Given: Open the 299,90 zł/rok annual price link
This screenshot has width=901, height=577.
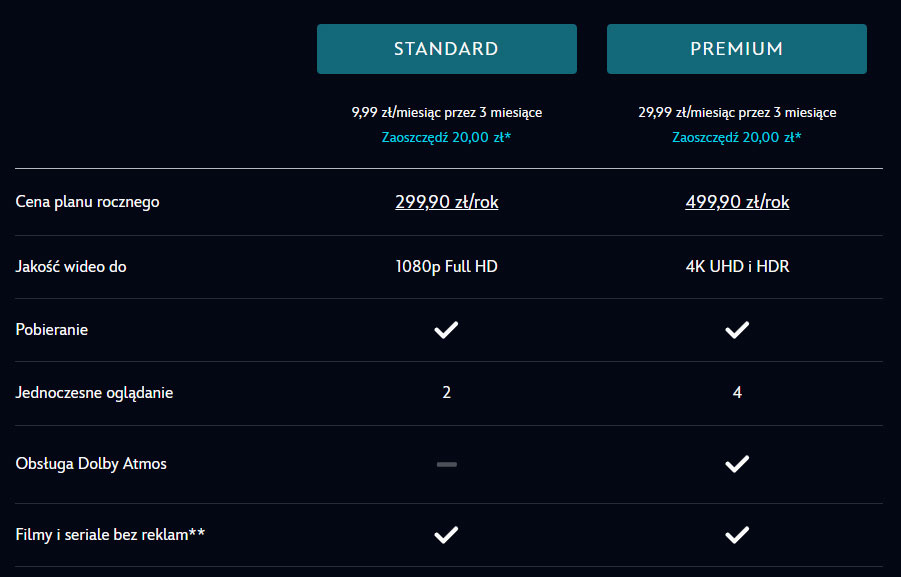Looking at the screenshot, I should pyautogui.click(x=446, y=202).
